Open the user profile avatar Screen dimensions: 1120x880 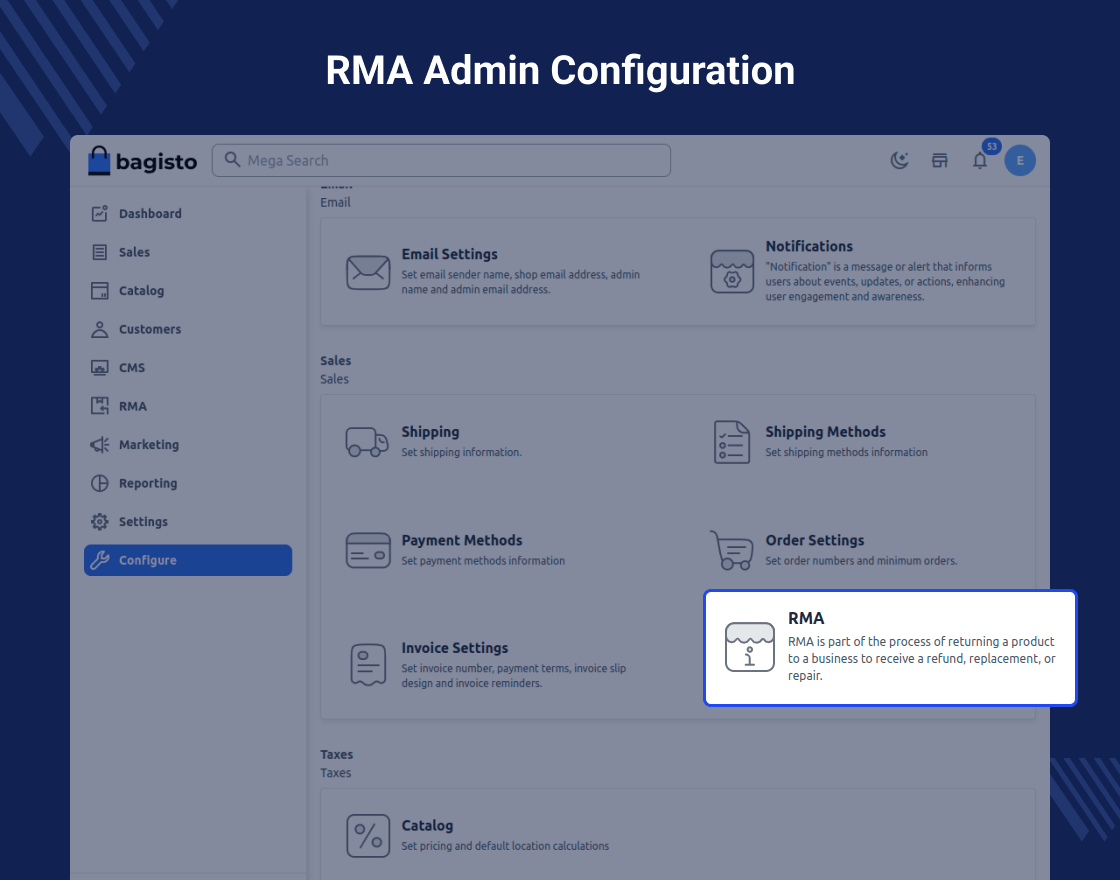click(x=1019, y=161)
